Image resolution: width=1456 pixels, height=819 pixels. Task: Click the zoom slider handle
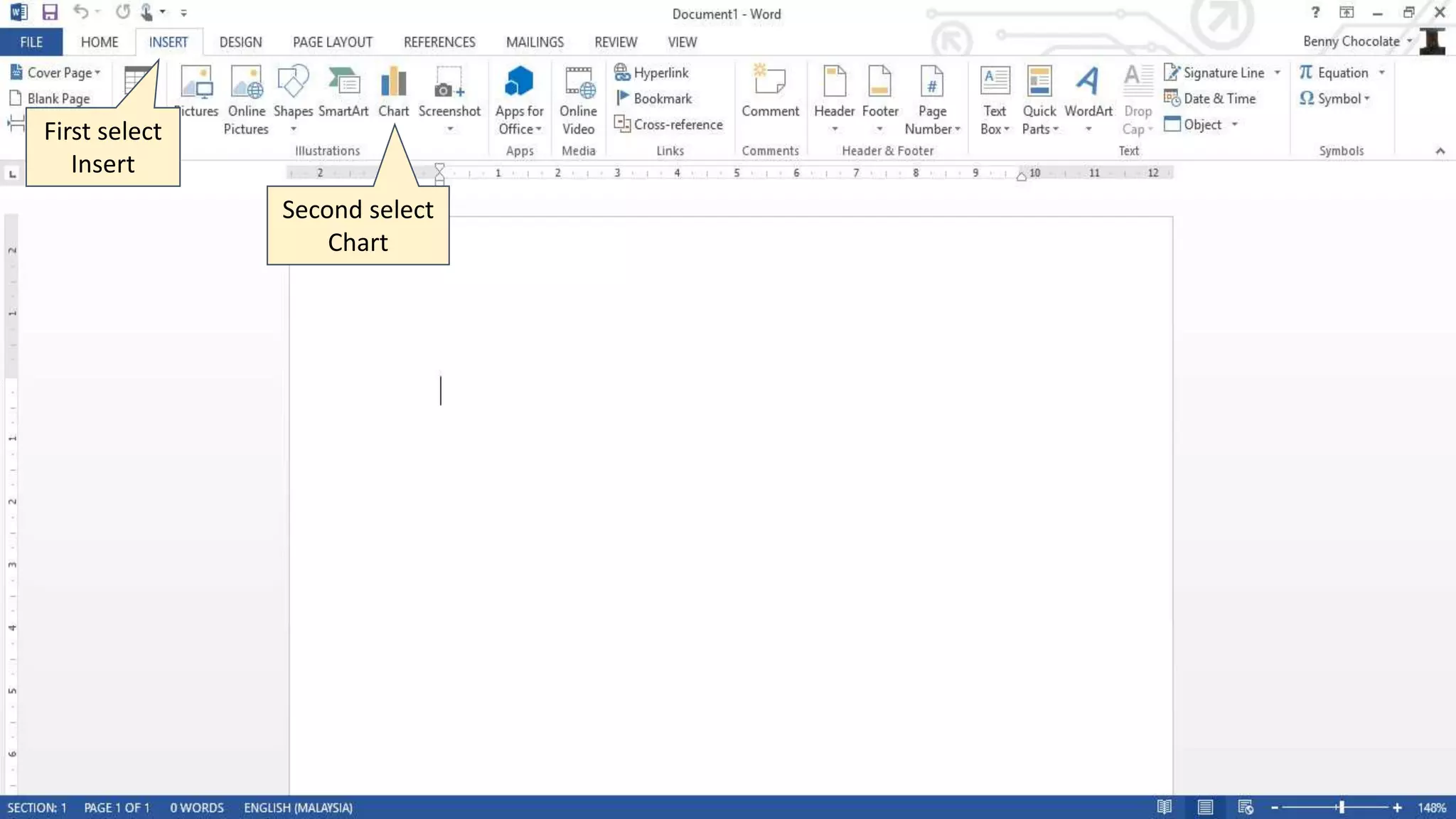(1341, 808)
